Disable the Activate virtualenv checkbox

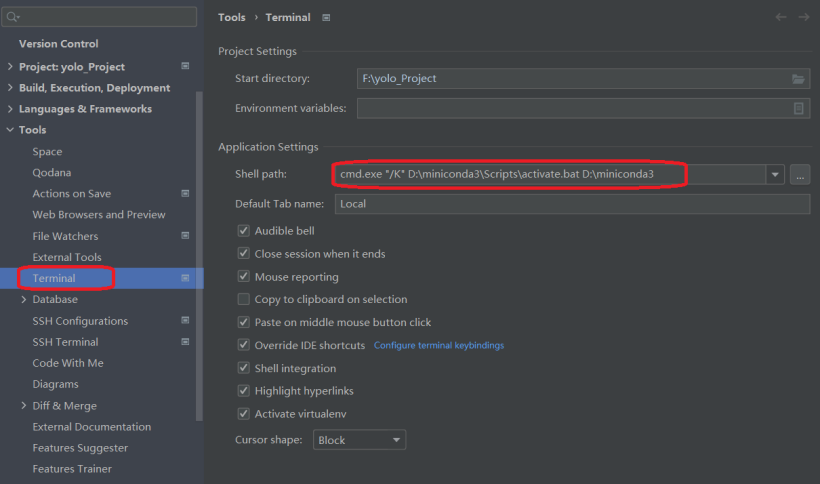coord(243,414)
